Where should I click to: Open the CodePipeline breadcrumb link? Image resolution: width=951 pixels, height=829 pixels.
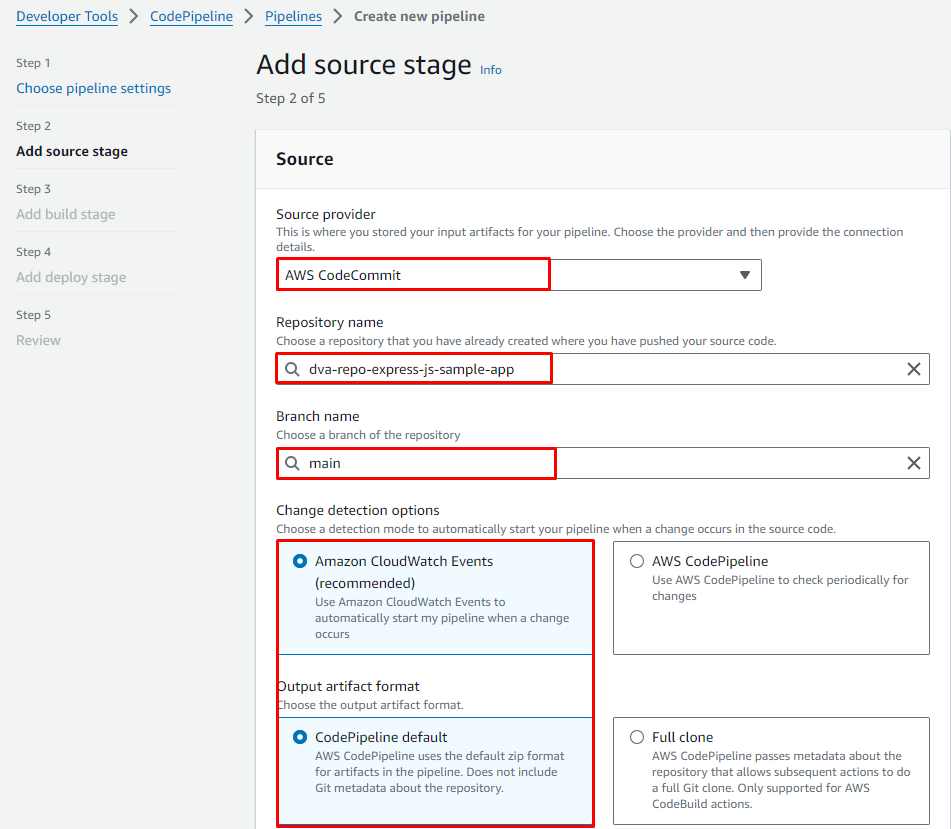coord(191,17)
